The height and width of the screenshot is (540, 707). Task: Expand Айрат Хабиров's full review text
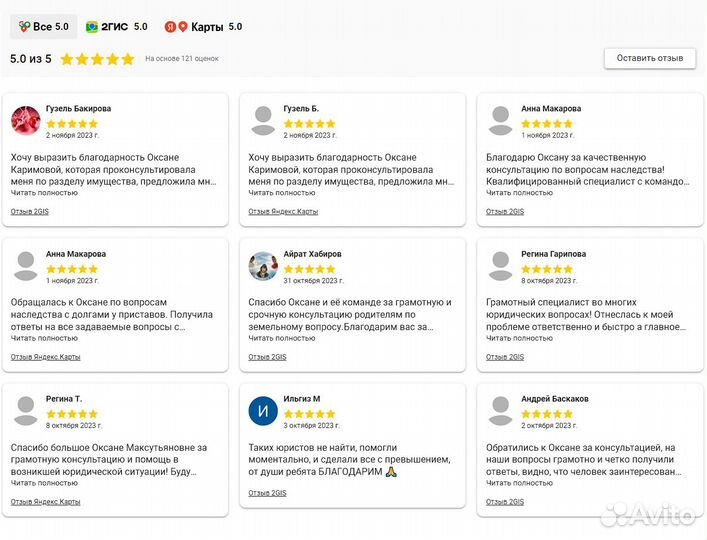click(282, 338)
